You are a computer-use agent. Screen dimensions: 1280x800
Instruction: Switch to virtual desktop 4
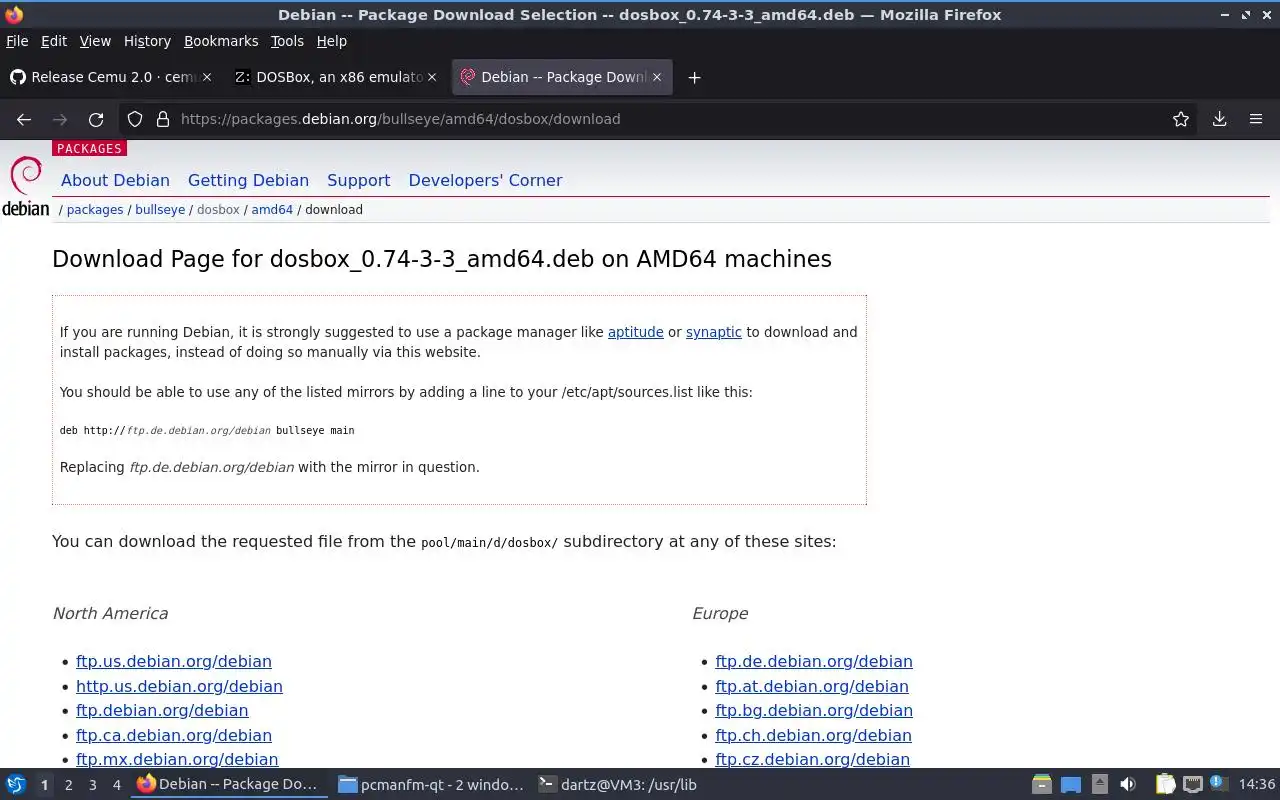116,785
